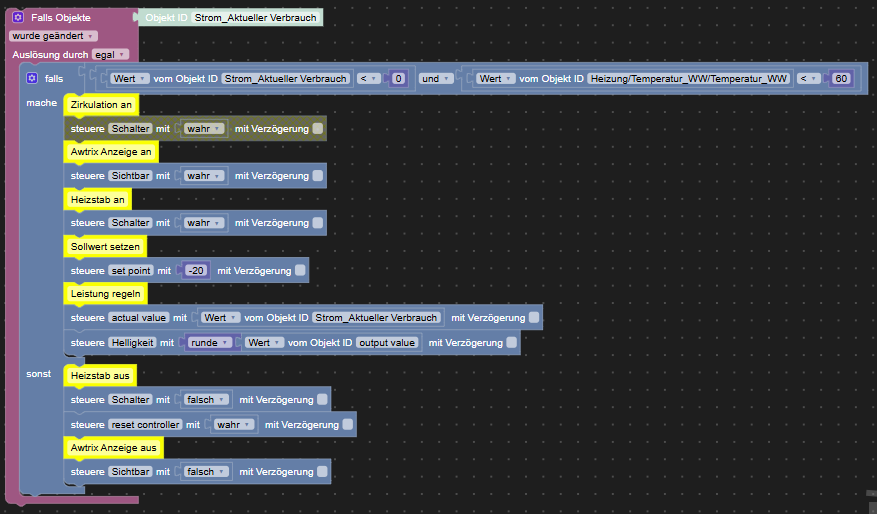Select the 'Zirkulation an' comment block
Viewport: 877px width, 514px height.
(101, 105)
